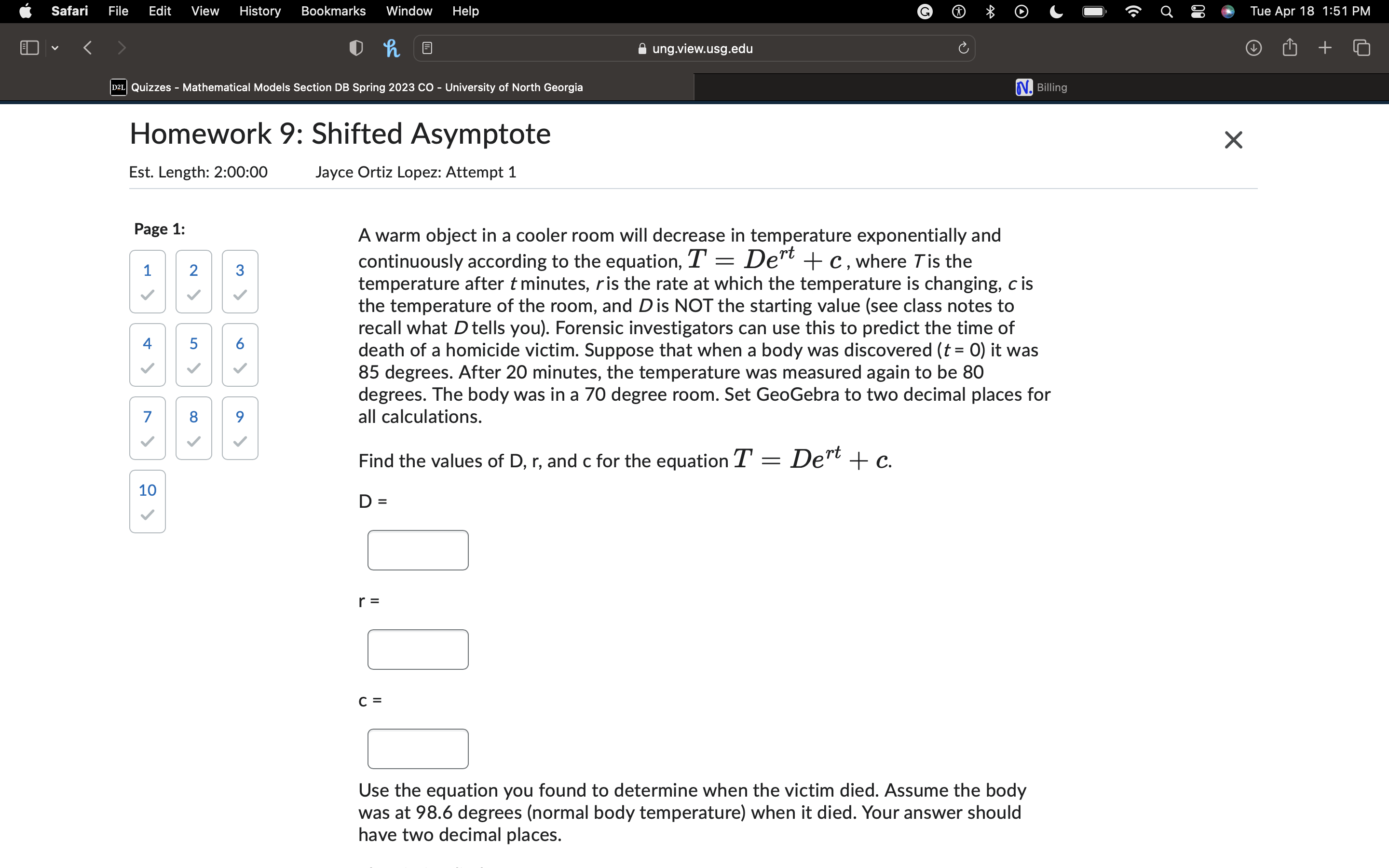Click the Share icon in toolbar
Screen dimensions: 1389x868
(x=1290, y=48)
